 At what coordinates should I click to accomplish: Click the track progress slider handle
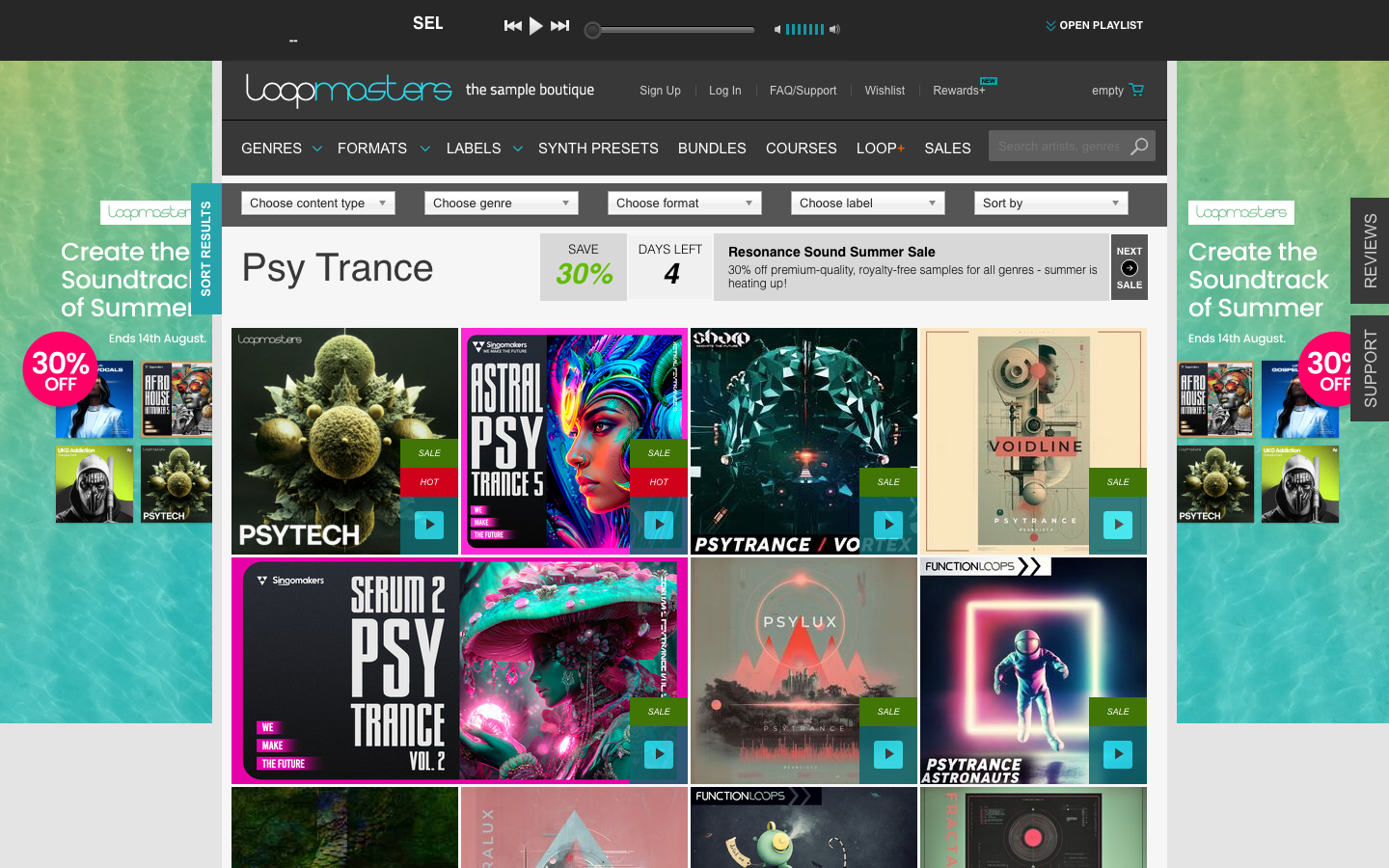point(593,30)
